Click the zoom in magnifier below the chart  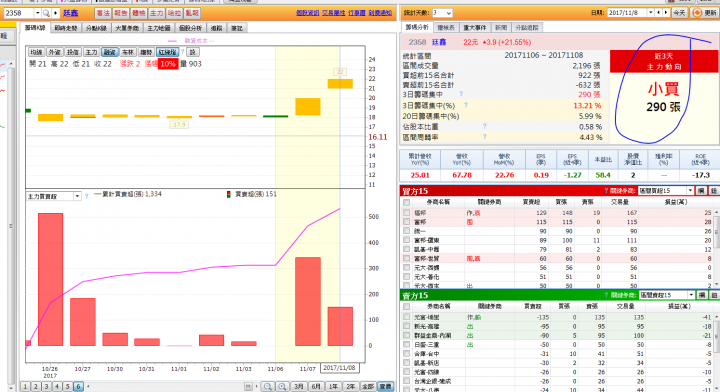(282, 386)
